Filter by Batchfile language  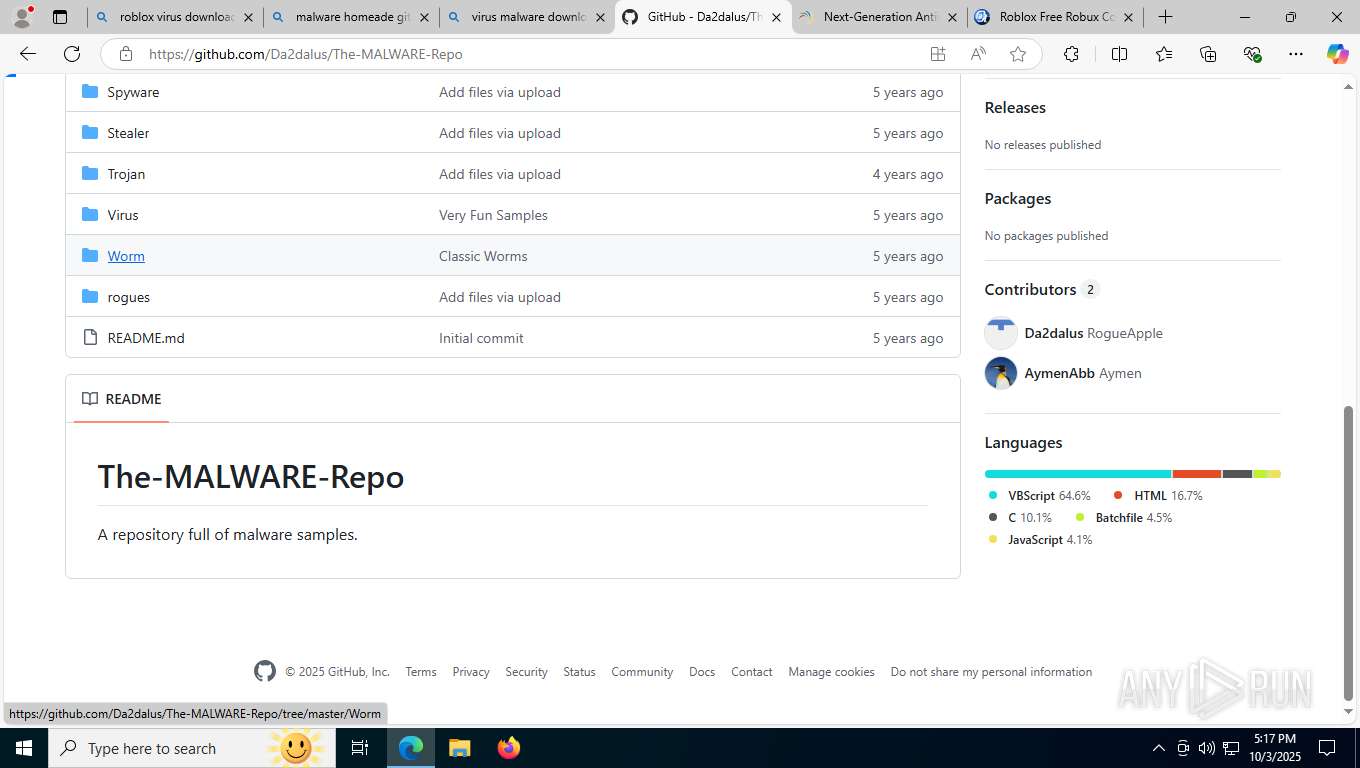(x=1123, y=518)
